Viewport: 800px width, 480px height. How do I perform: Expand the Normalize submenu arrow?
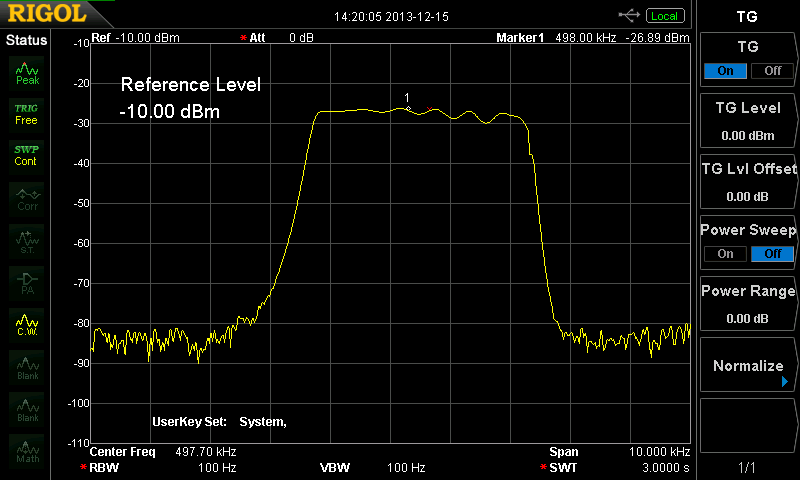point(785,381)
